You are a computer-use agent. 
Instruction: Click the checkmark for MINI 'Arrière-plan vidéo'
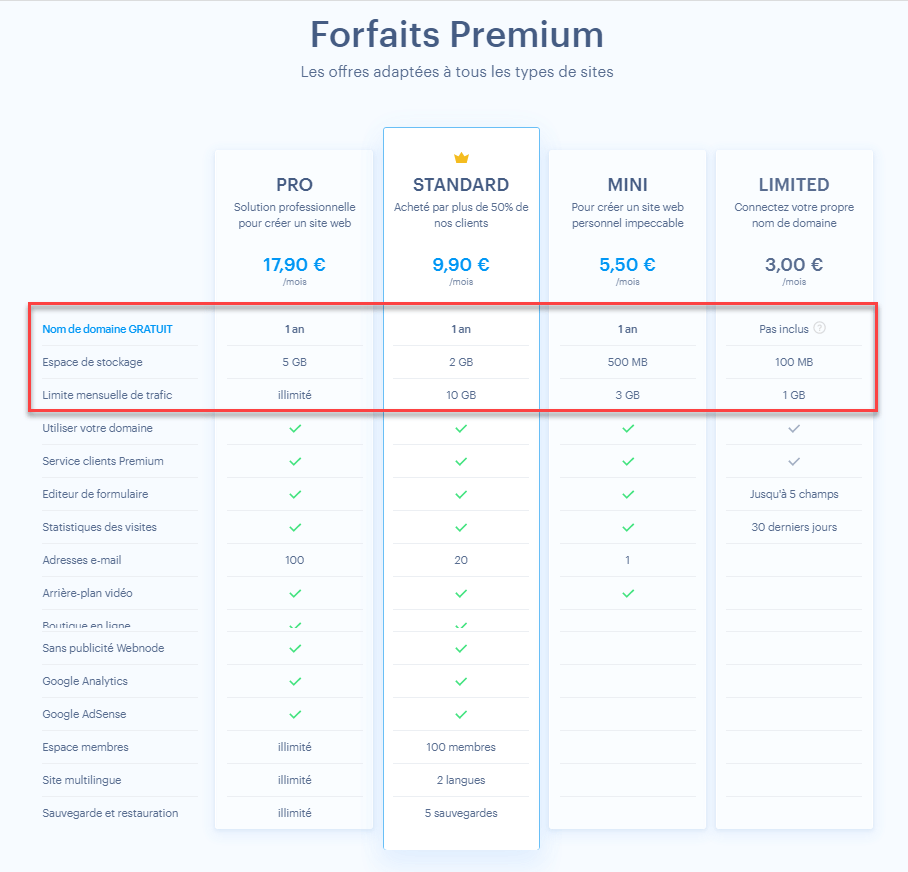pyautogui.click(x=627, y=593)
